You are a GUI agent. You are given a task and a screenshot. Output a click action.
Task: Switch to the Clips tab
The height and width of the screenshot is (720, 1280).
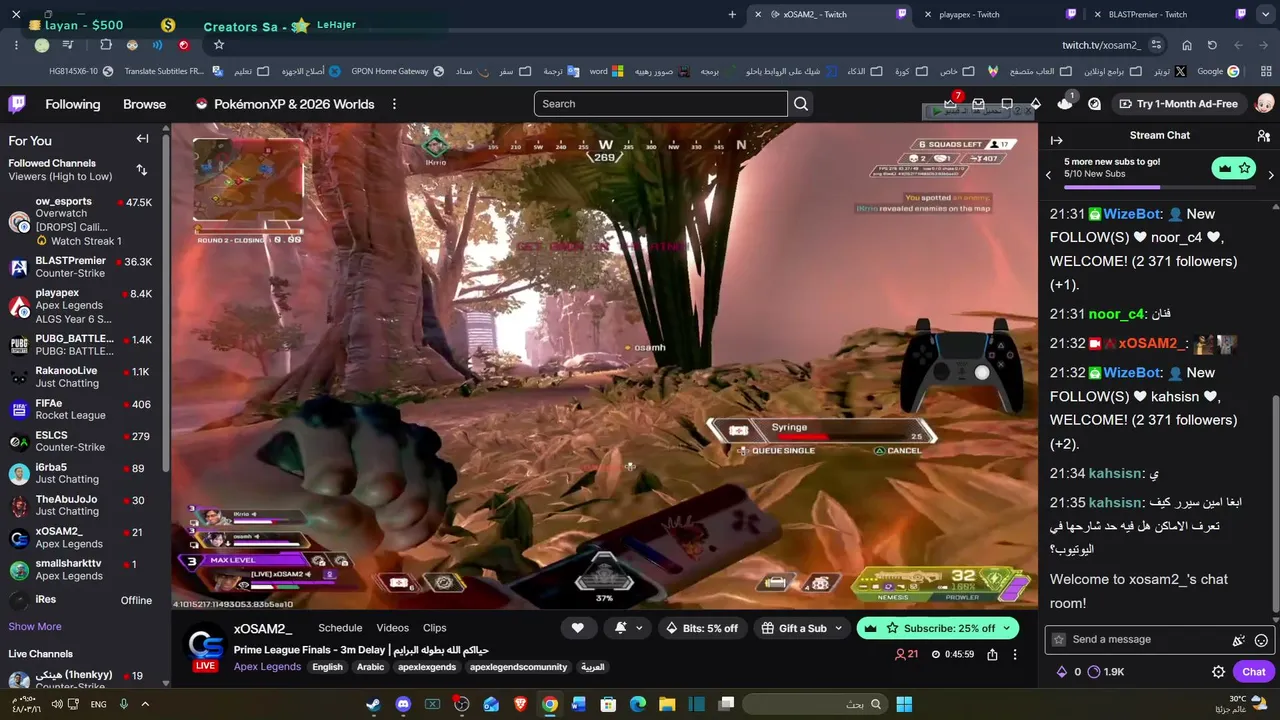[x=434, y=628]
